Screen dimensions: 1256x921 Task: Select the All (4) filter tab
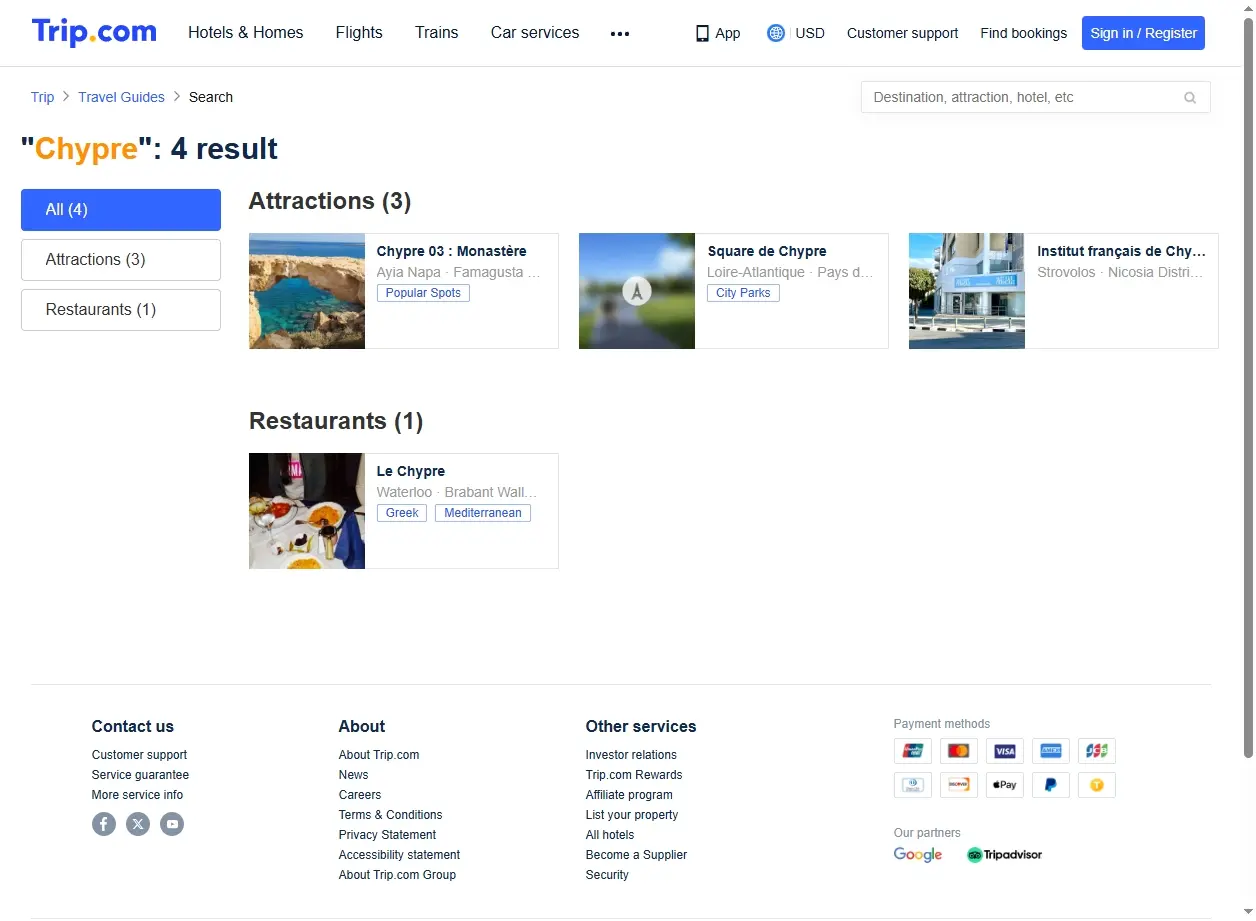(121, 210)
